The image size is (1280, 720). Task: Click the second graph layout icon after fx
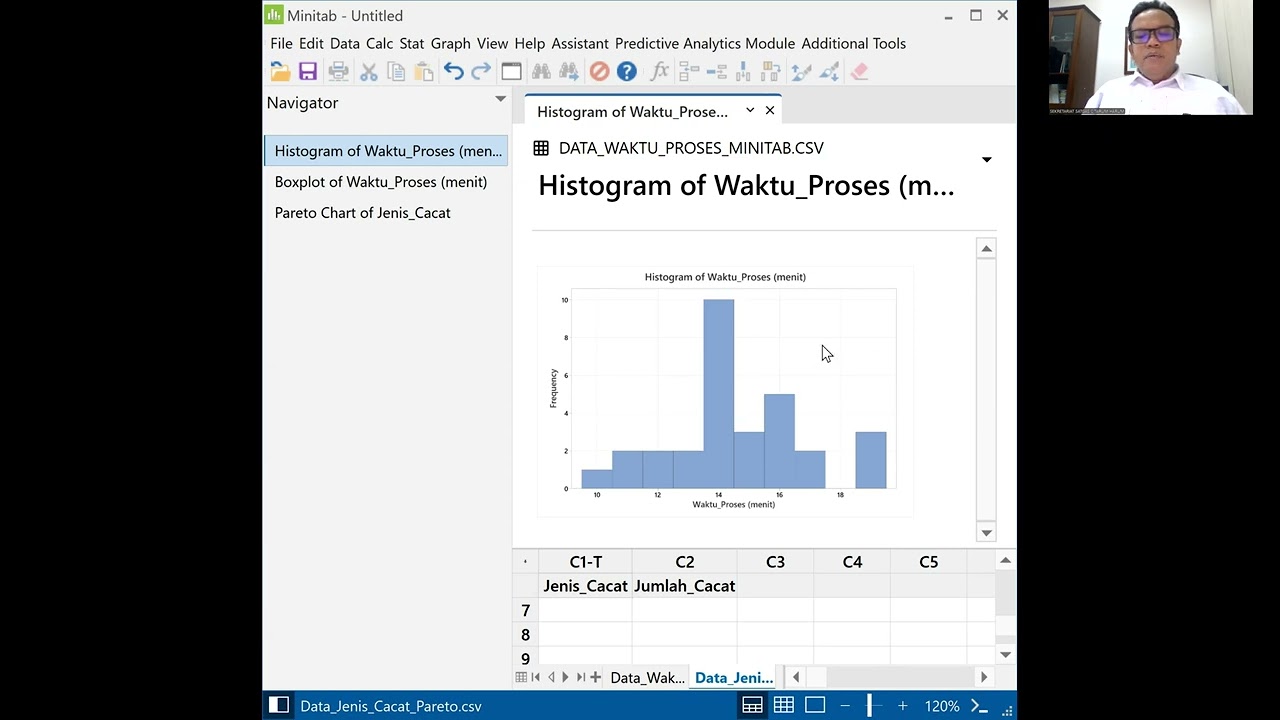[716, 72]
